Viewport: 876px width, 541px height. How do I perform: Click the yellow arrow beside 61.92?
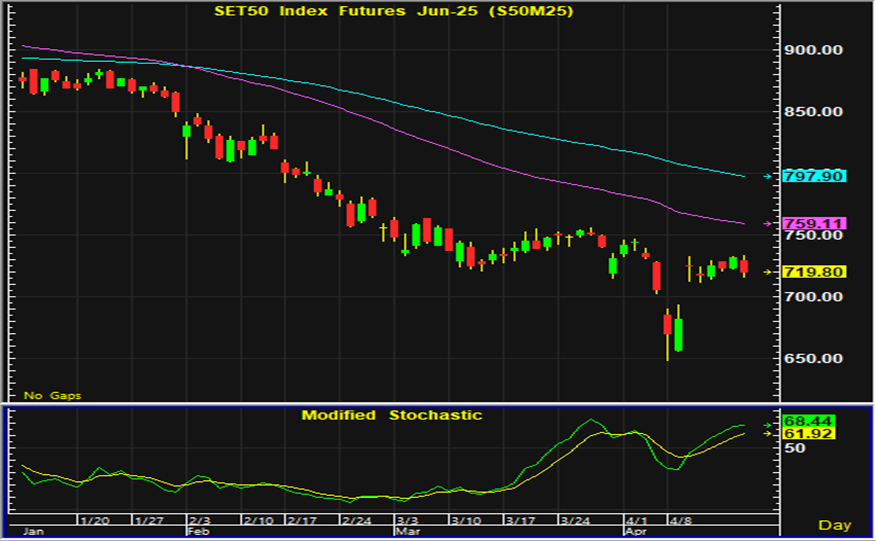point(768,434)
